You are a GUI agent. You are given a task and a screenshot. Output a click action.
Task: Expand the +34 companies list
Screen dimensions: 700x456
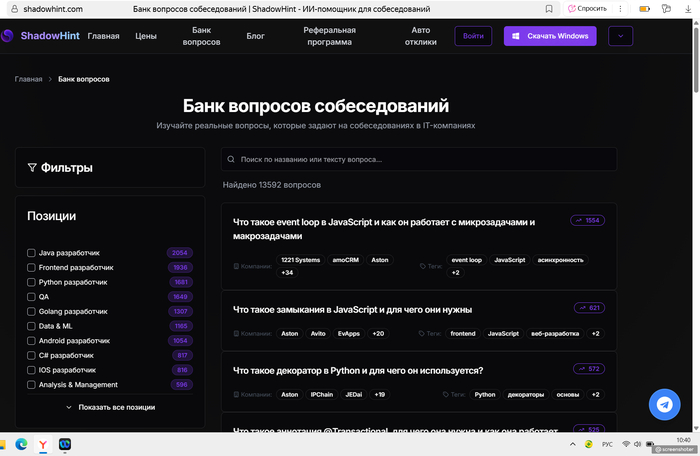[x=287, y=272]
